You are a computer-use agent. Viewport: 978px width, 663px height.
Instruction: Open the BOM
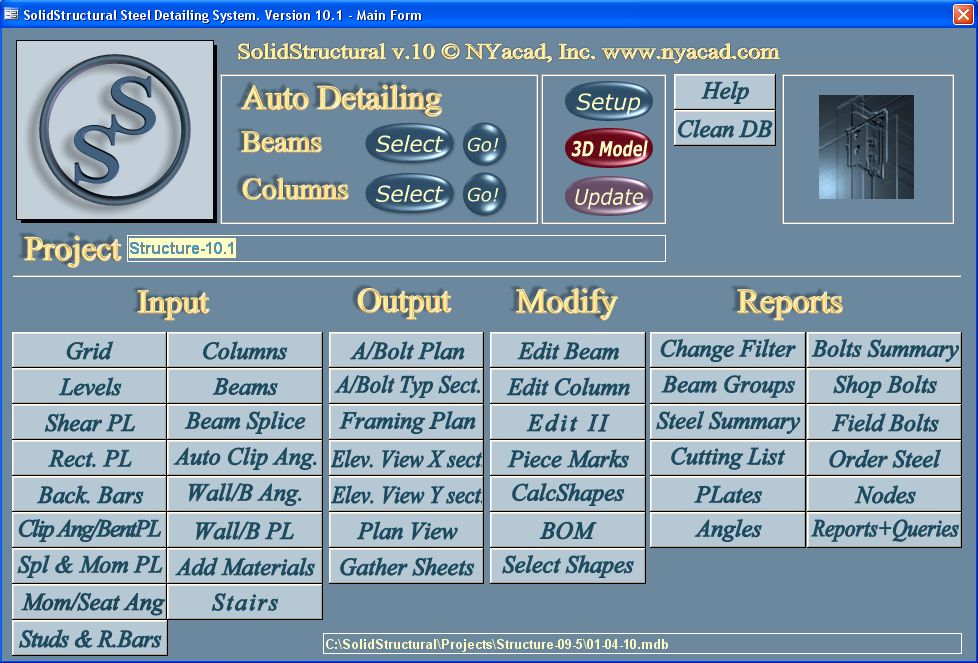point(568,530)
